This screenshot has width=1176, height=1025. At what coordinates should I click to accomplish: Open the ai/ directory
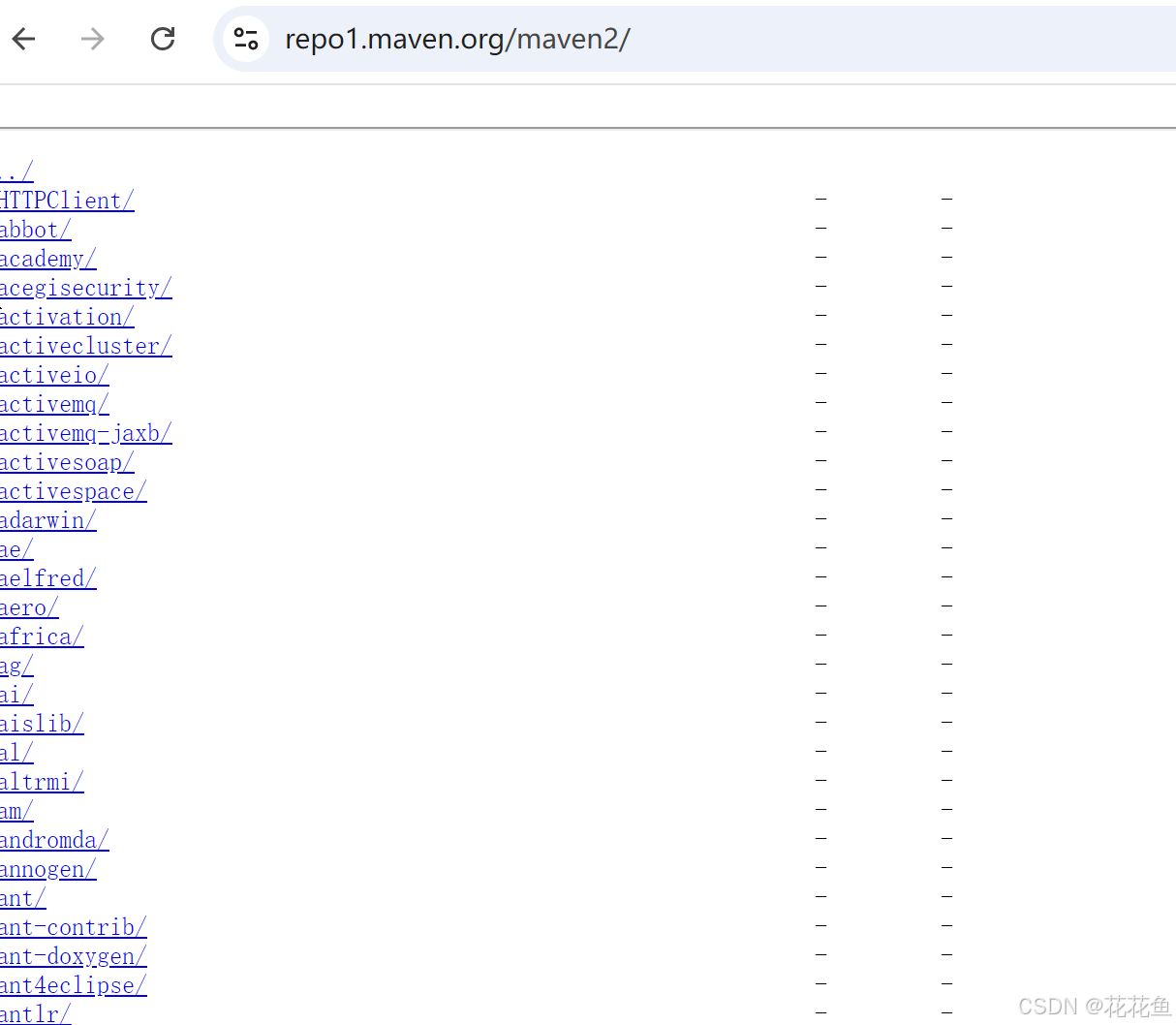(16, 695)
